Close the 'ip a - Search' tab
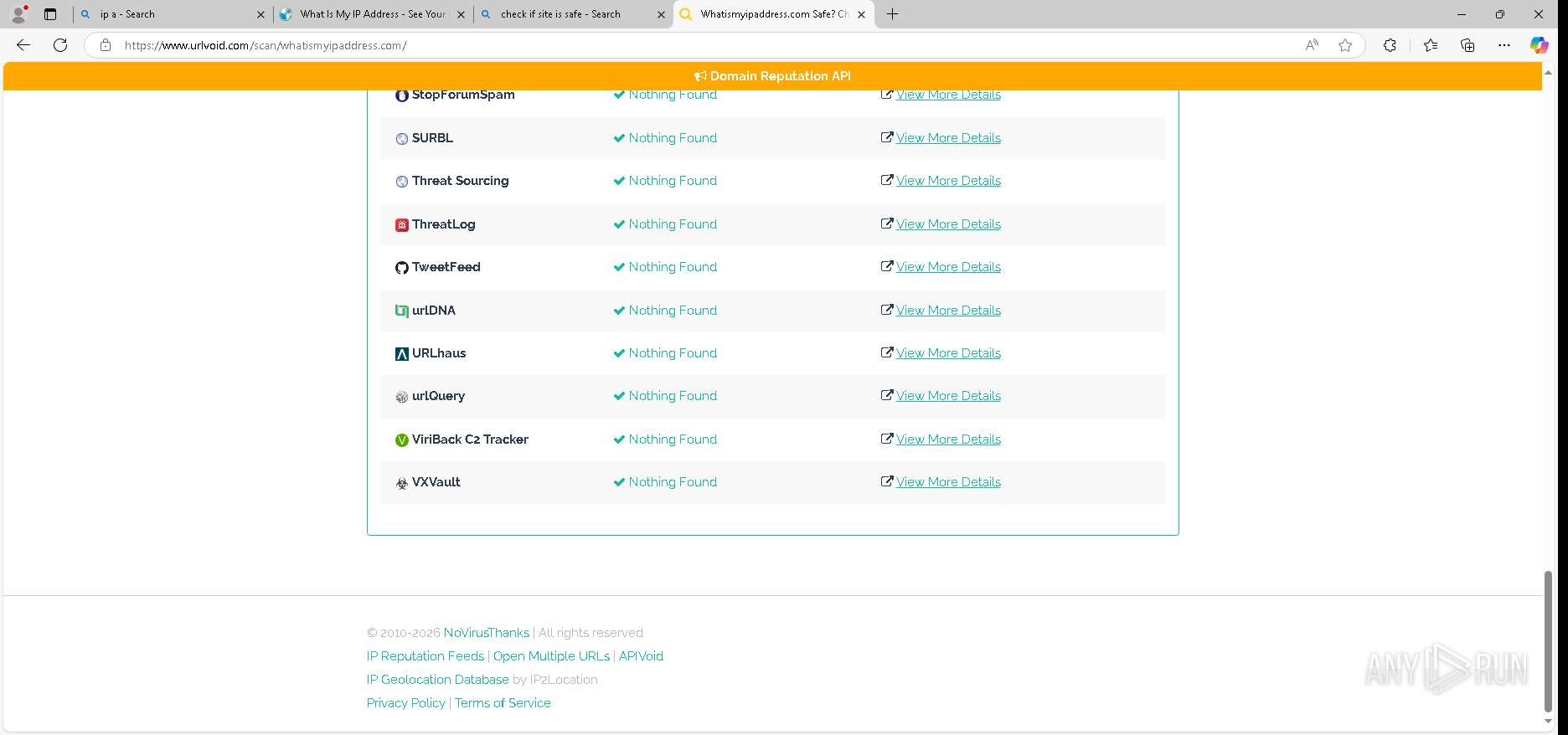Viewport: 1568px width, 735px height. tap(260, 14)
